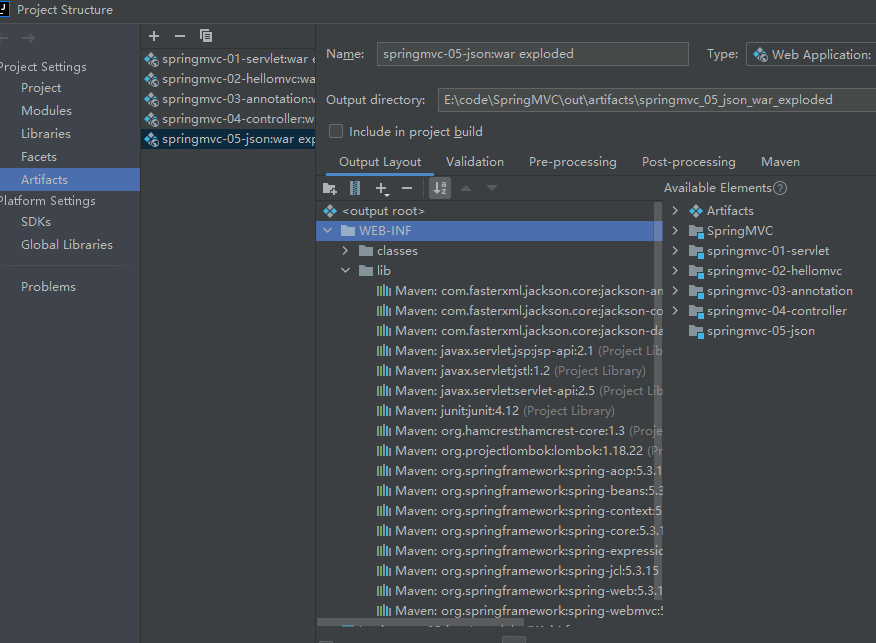Open the Post-processing tab
Screen dimensions: 876x643
tap(689, 162)
